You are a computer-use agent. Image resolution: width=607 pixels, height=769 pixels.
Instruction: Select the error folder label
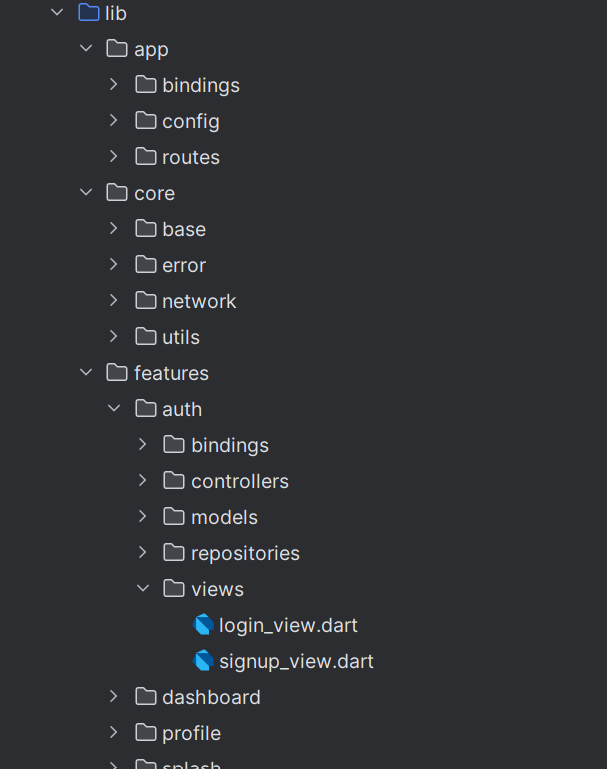point(184,265)
